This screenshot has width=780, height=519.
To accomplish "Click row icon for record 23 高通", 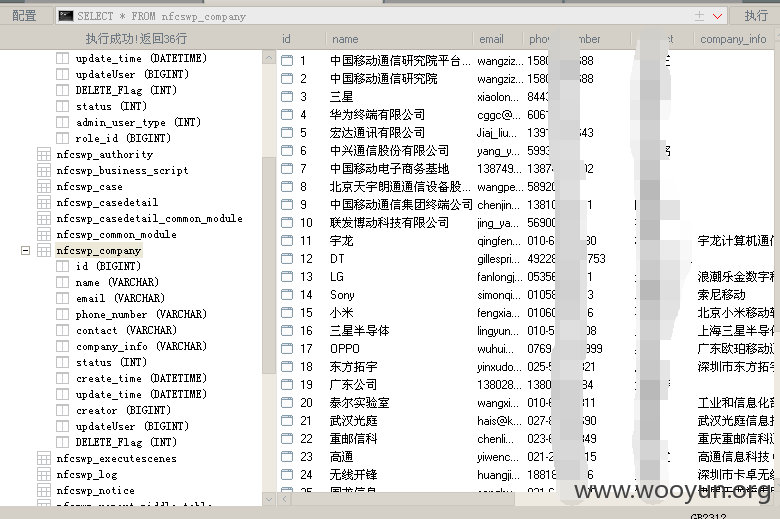I will (x=287, y=457).
